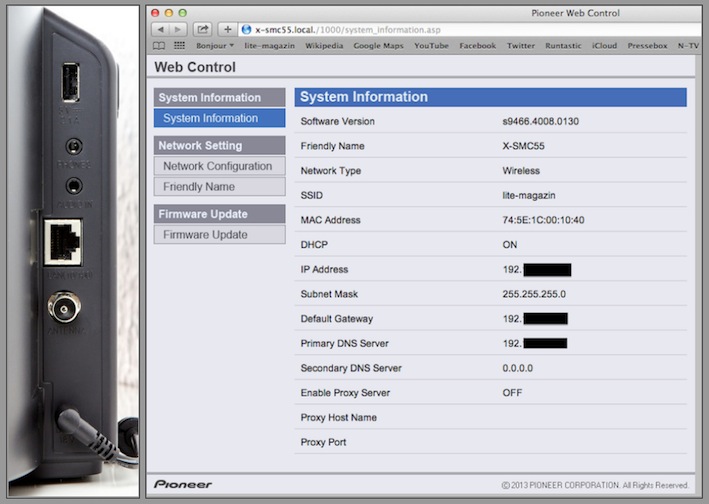Go back with the browser back arrow
The height and width of the screenshot is (504, 709).
coord(160,30)
